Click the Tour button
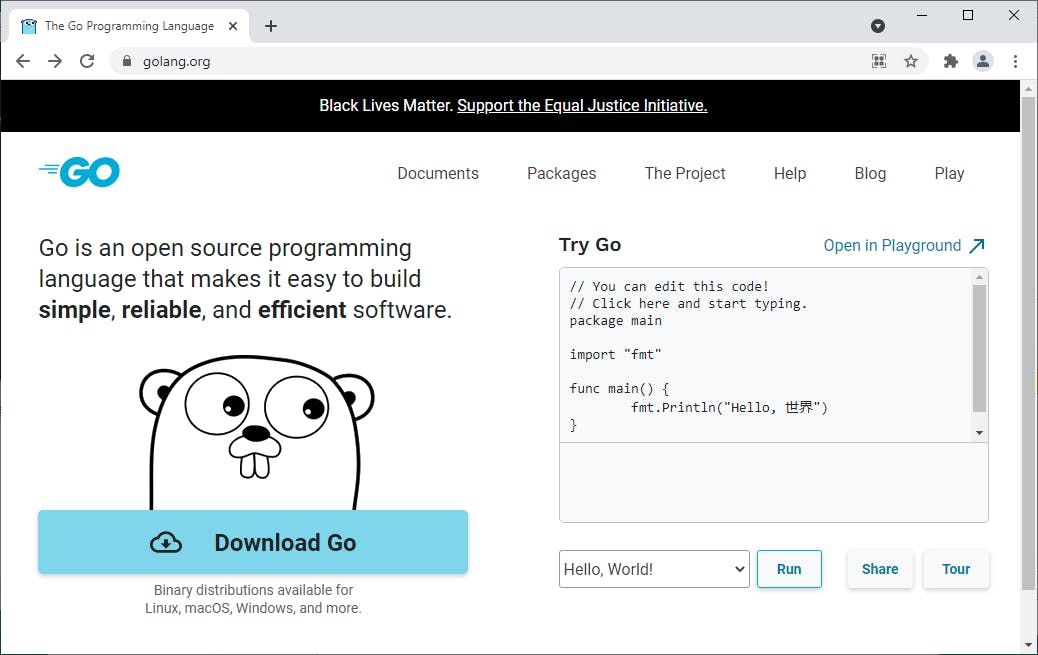 click(x=956, y=569)
